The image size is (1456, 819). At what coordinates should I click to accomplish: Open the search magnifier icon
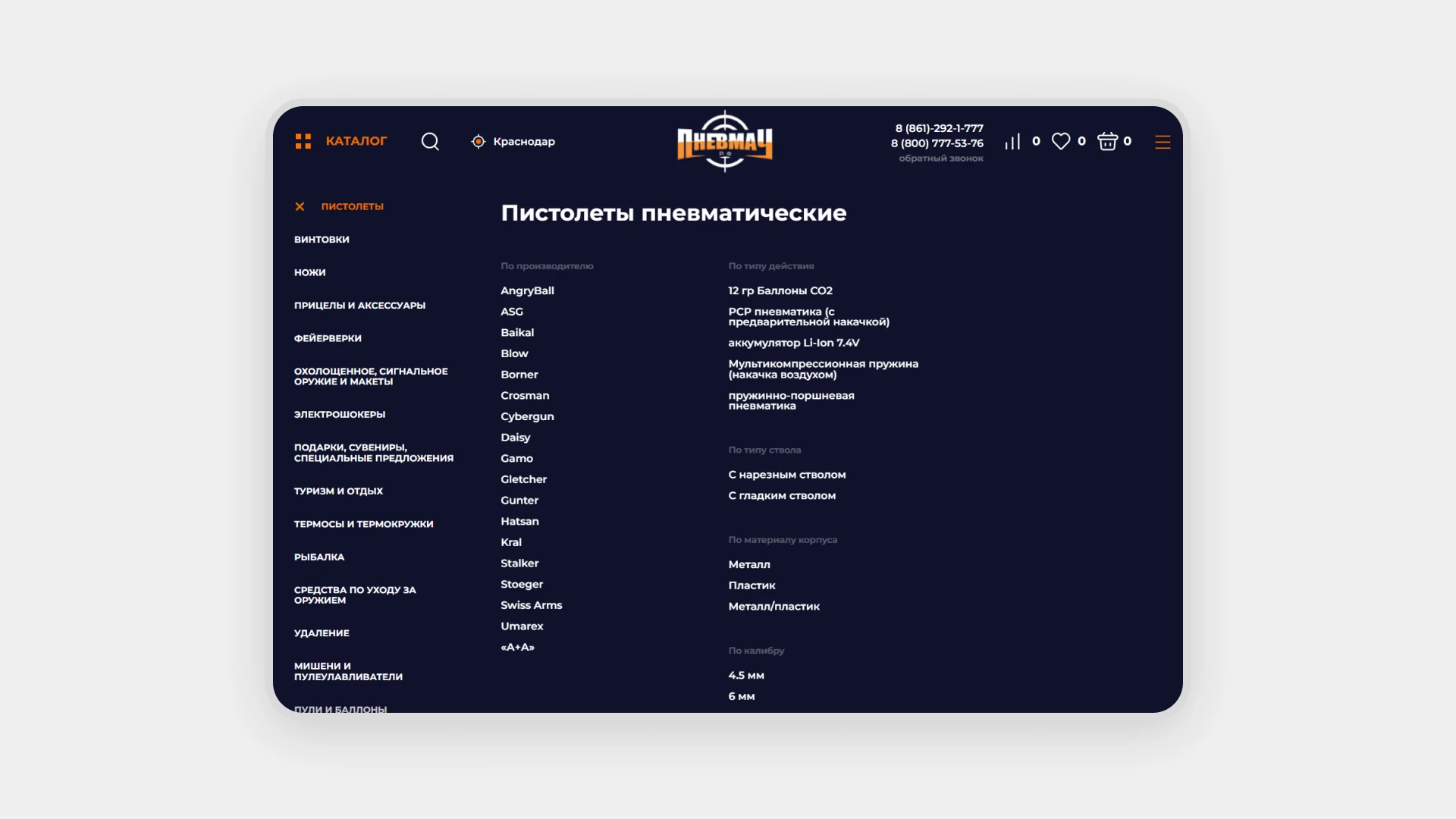(430, 142)
